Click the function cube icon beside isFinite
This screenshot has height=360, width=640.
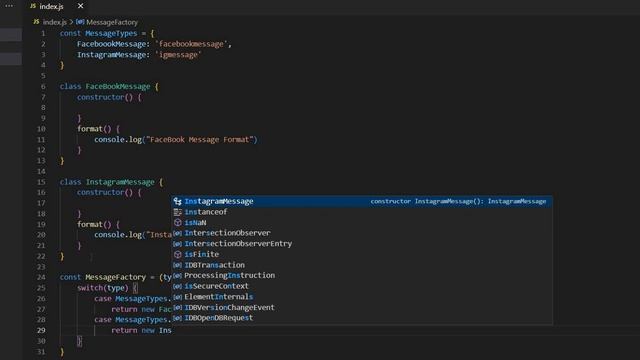[x=178, y=254]
